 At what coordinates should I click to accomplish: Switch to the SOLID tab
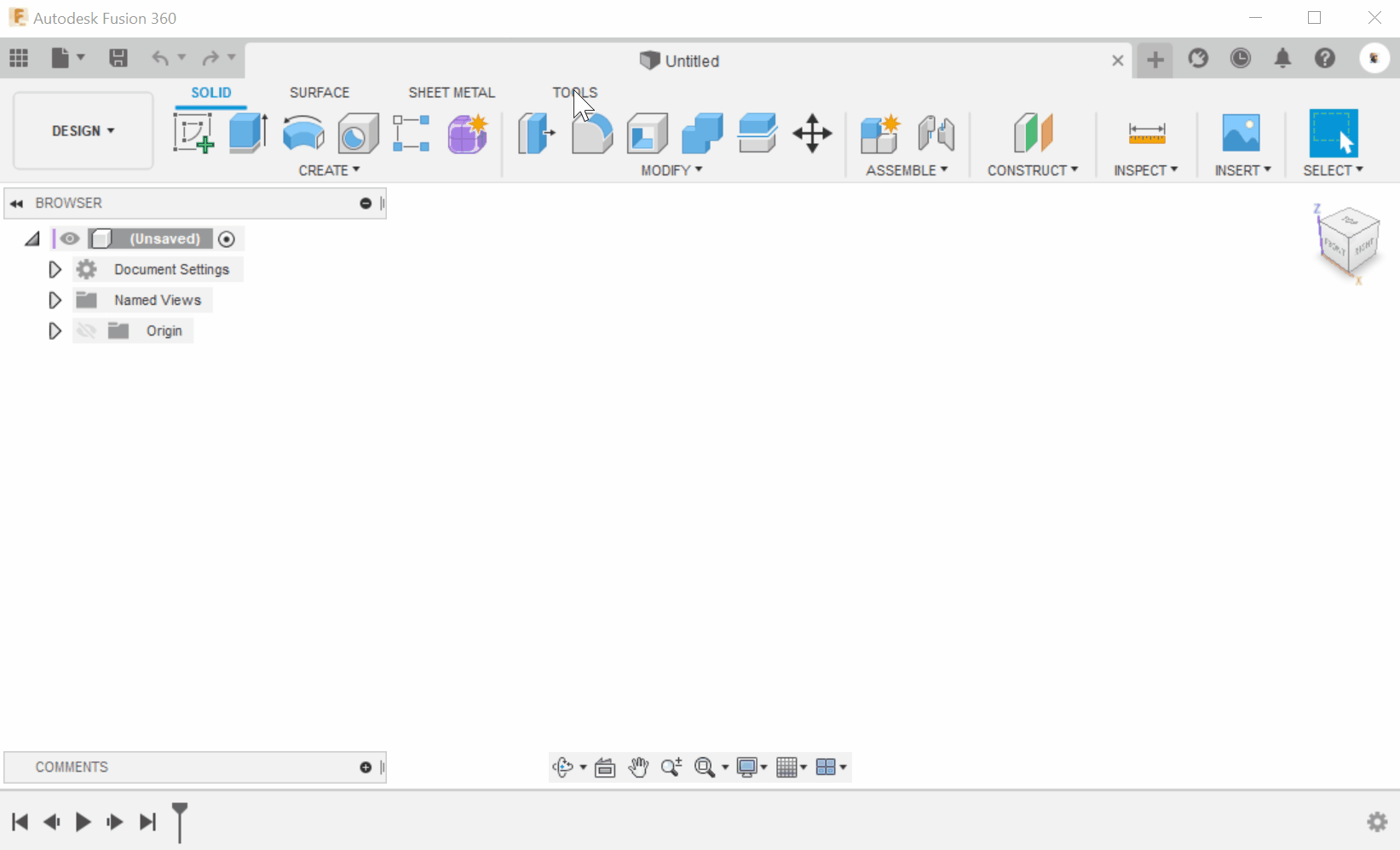pos(211,92)
